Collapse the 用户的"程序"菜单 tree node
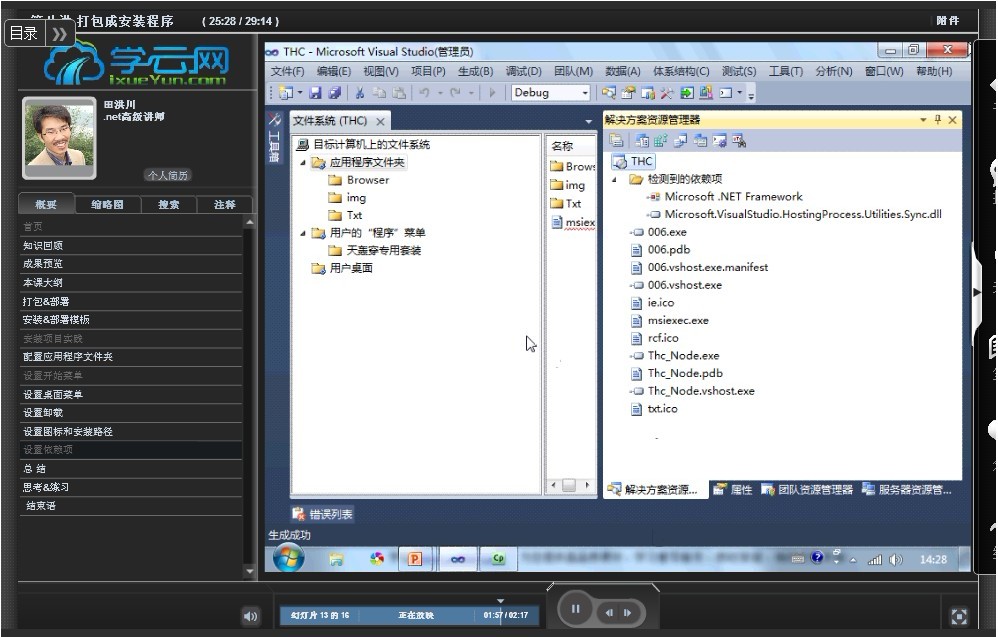Image resolution: width=998 pixels, height=637 pixels. tap(303, 233)
